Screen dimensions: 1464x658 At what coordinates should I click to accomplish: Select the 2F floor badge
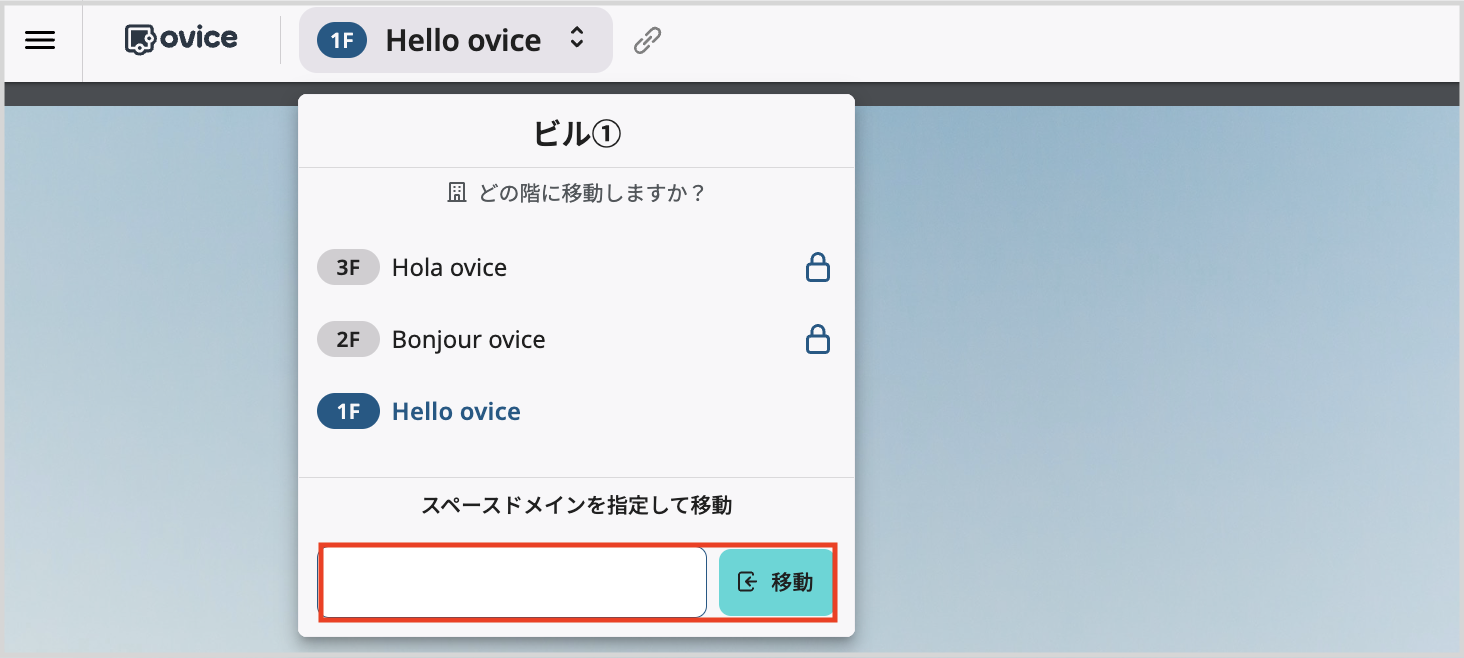click(x=348, y=339)
